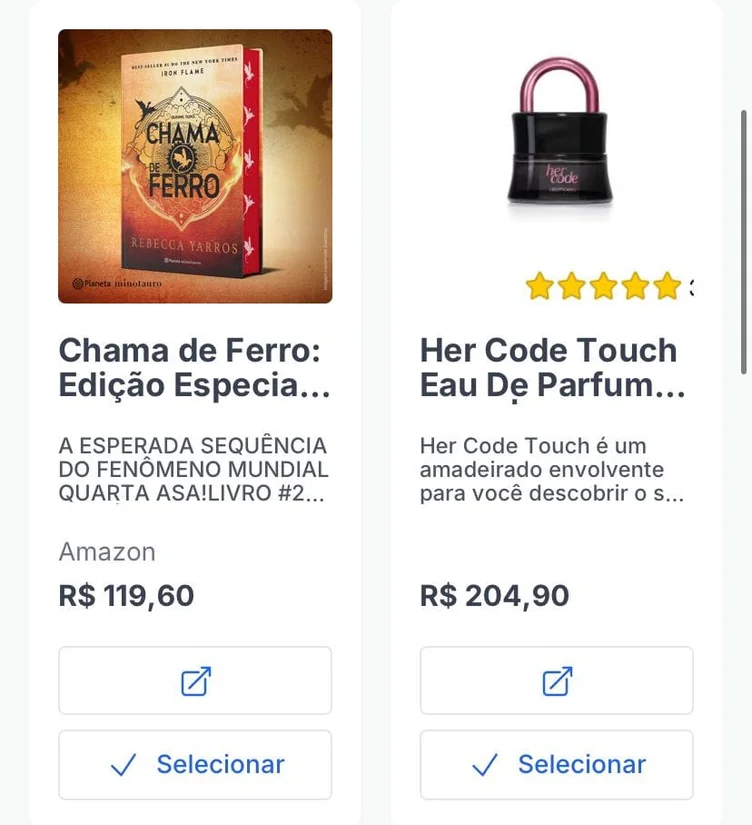
Task: Select the Her Code Touch perfume
Action: (556, 765)
